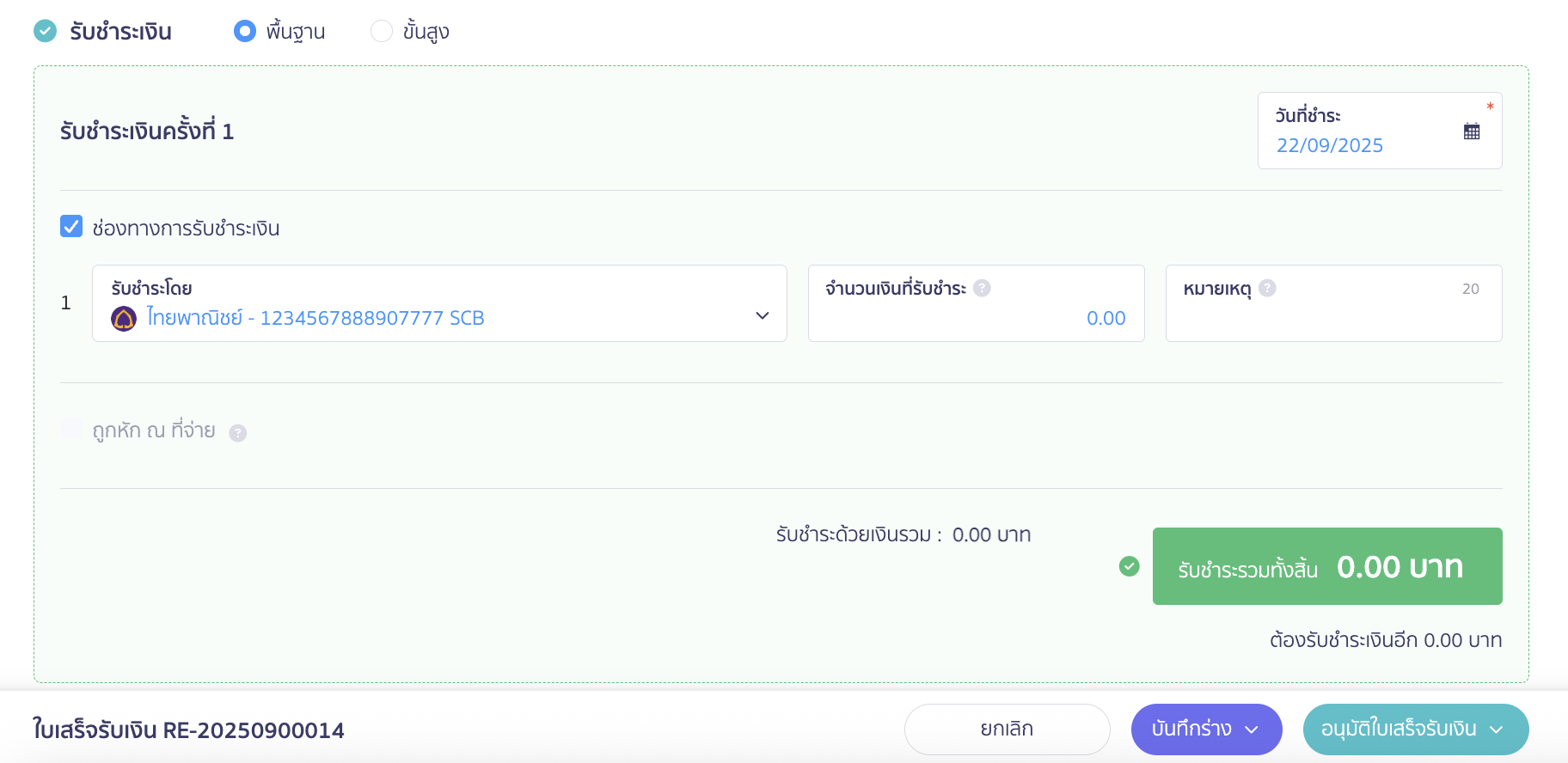The height and width of the screenshot is (763, 1568).
Task: Tick the ถูกหัก ณ ที่จ่าย checkbox
Action: (x=71, y=429)
